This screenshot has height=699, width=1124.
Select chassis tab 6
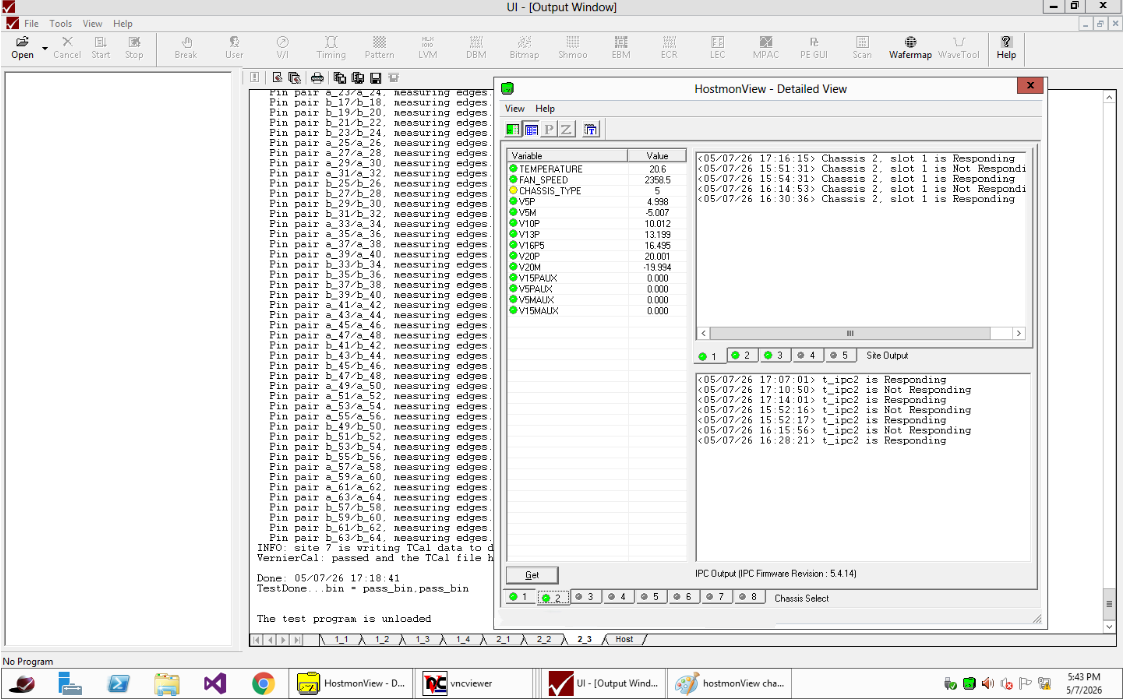click(684, 596)
